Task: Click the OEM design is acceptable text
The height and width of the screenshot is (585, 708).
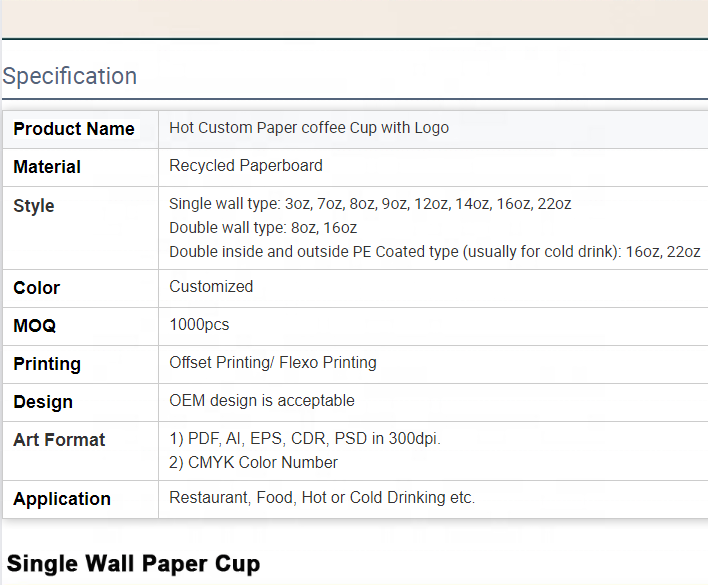Action: tap(262, 401)
